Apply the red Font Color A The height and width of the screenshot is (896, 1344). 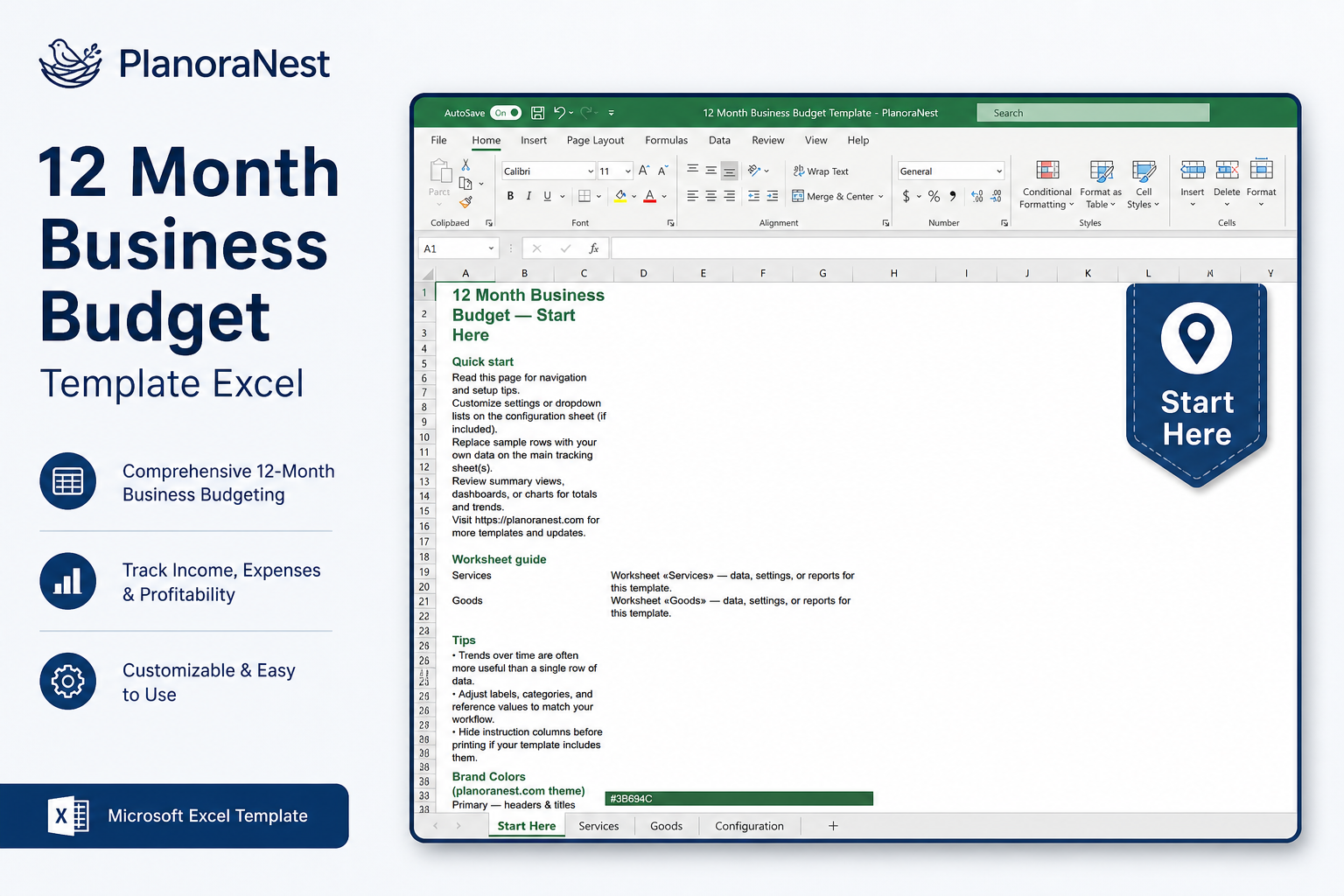pos(649,196)
